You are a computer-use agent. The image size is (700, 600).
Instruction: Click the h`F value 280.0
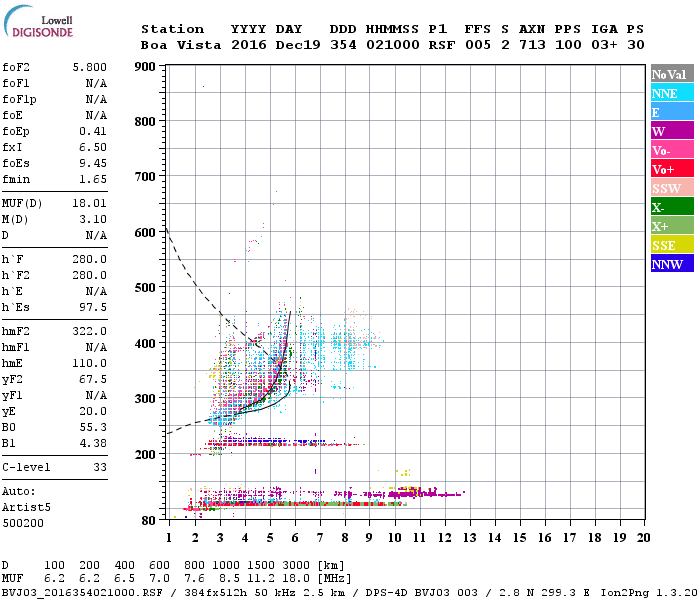tap(90, 259)
